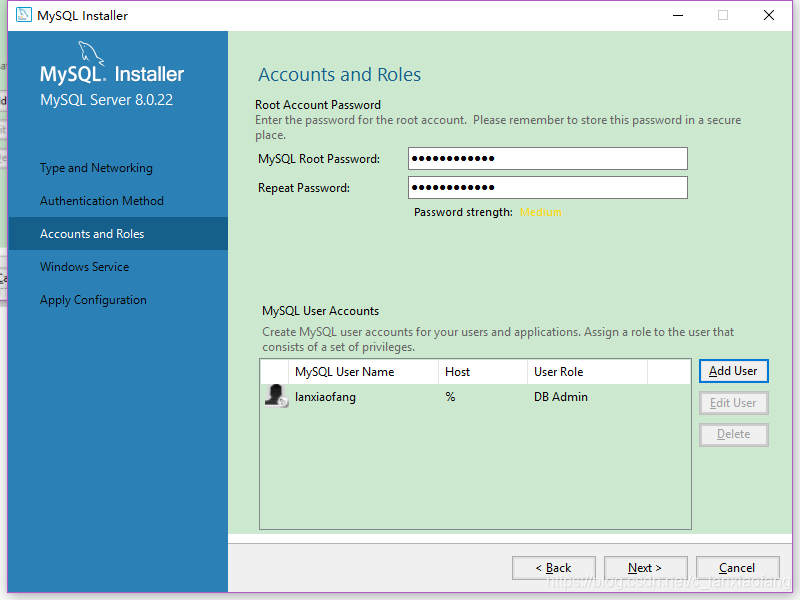Click the User Role column header
Viewport: 800px width, 600px height.
click(559, 372)
